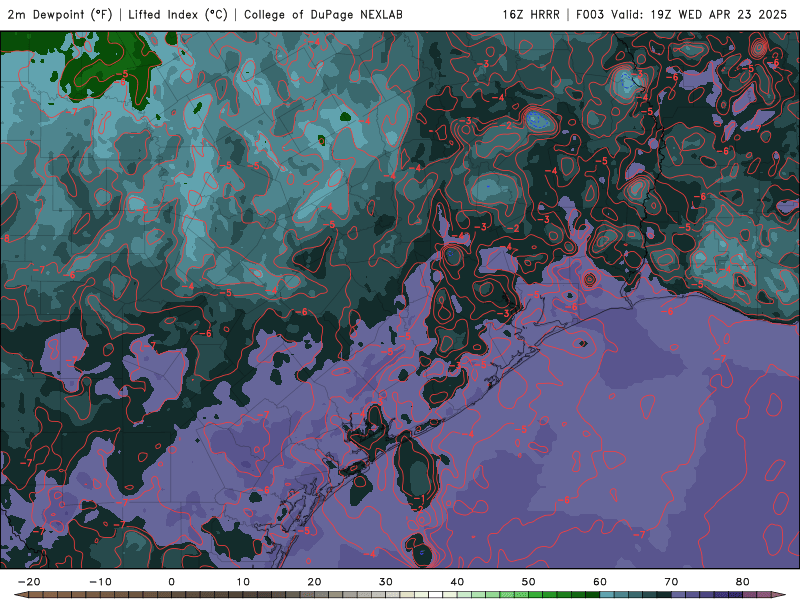Click the 60 label on the color scale
800x600 pixels.
(600, 582)
